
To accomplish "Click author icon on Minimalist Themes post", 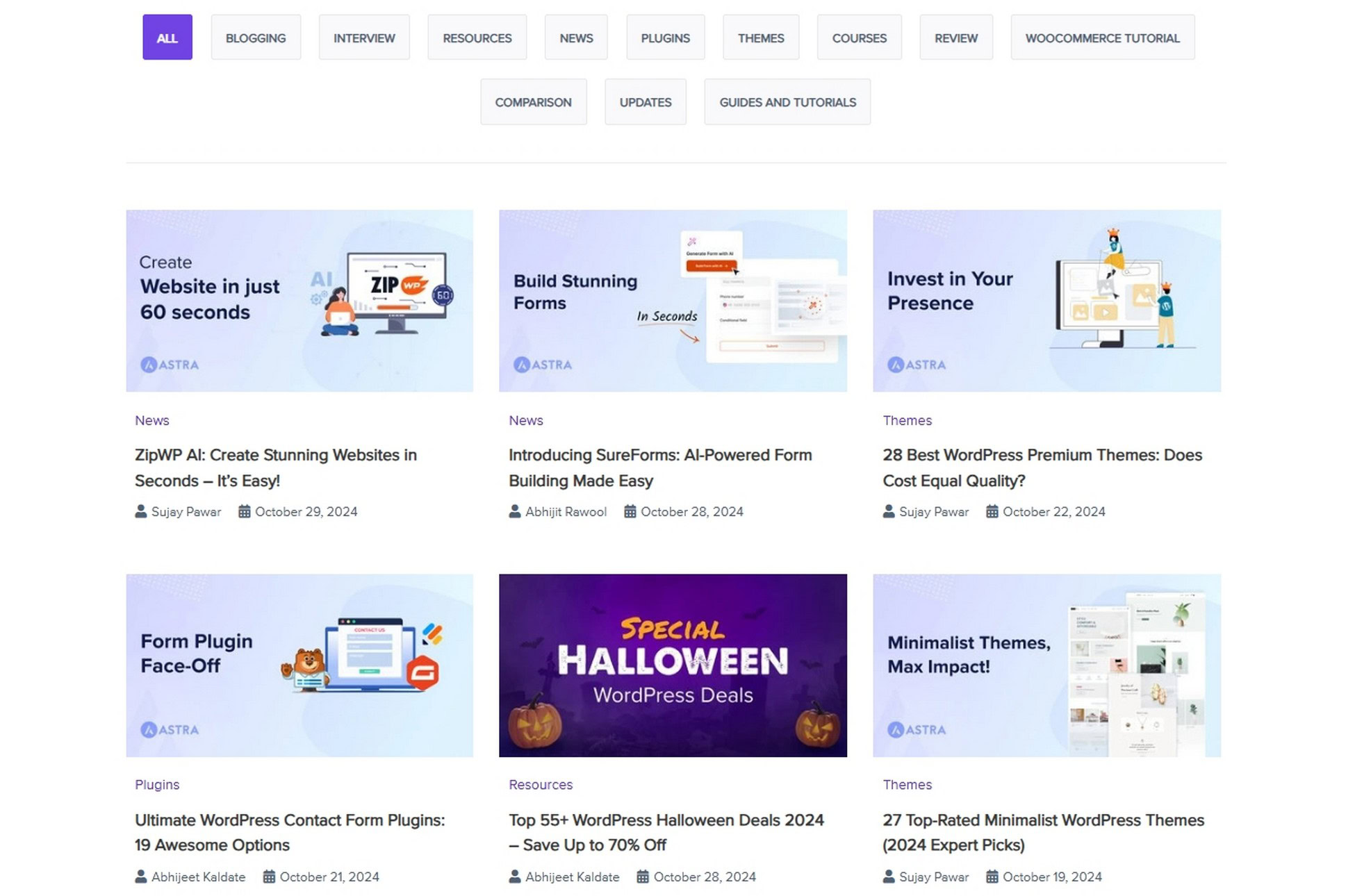I will [x=889, y=877].
